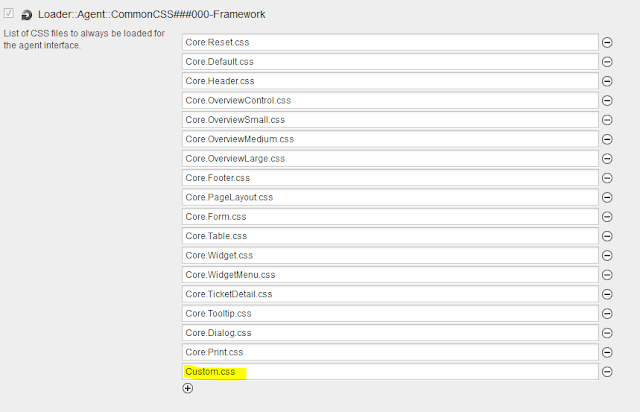Edit the Core.OverviewMedium.css field
The height and width of the screenshot is (412, 640).
tap(390, 139)
